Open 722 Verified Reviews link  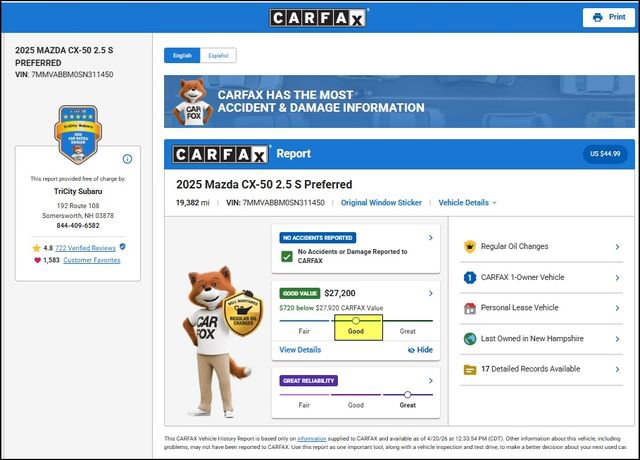coord(85,248)
